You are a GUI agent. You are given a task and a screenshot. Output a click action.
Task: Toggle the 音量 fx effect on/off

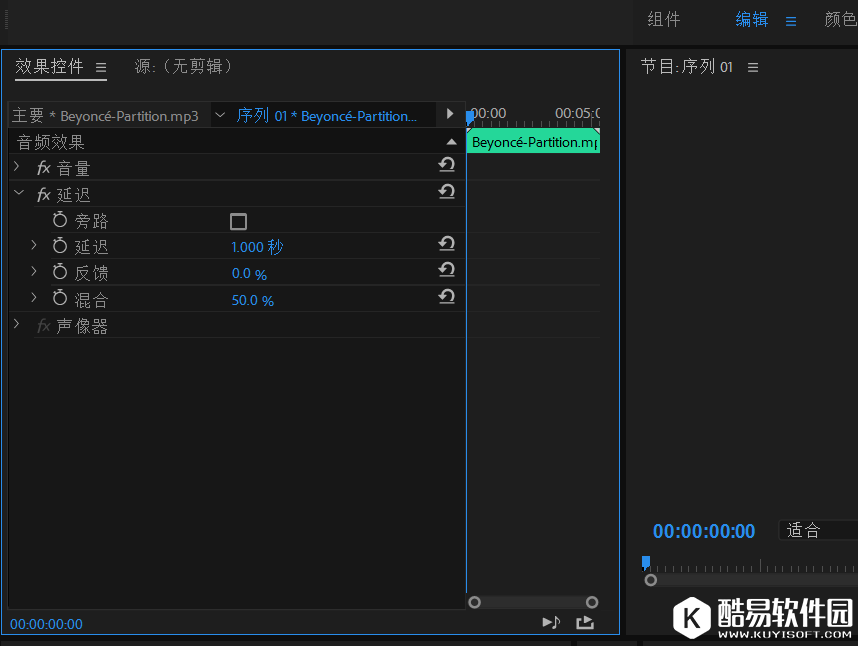click(44, 169)
